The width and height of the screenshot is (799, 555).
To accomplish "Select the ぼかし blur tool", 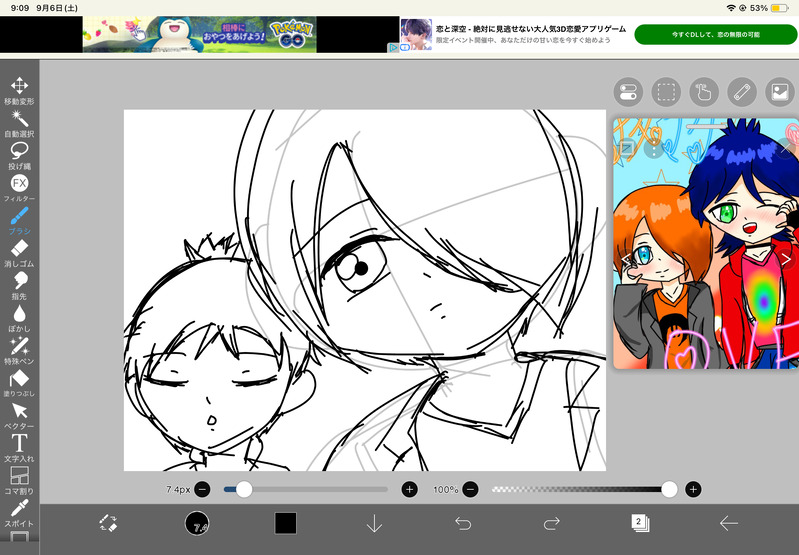I will pyautogui.click(x=19, y=319).
